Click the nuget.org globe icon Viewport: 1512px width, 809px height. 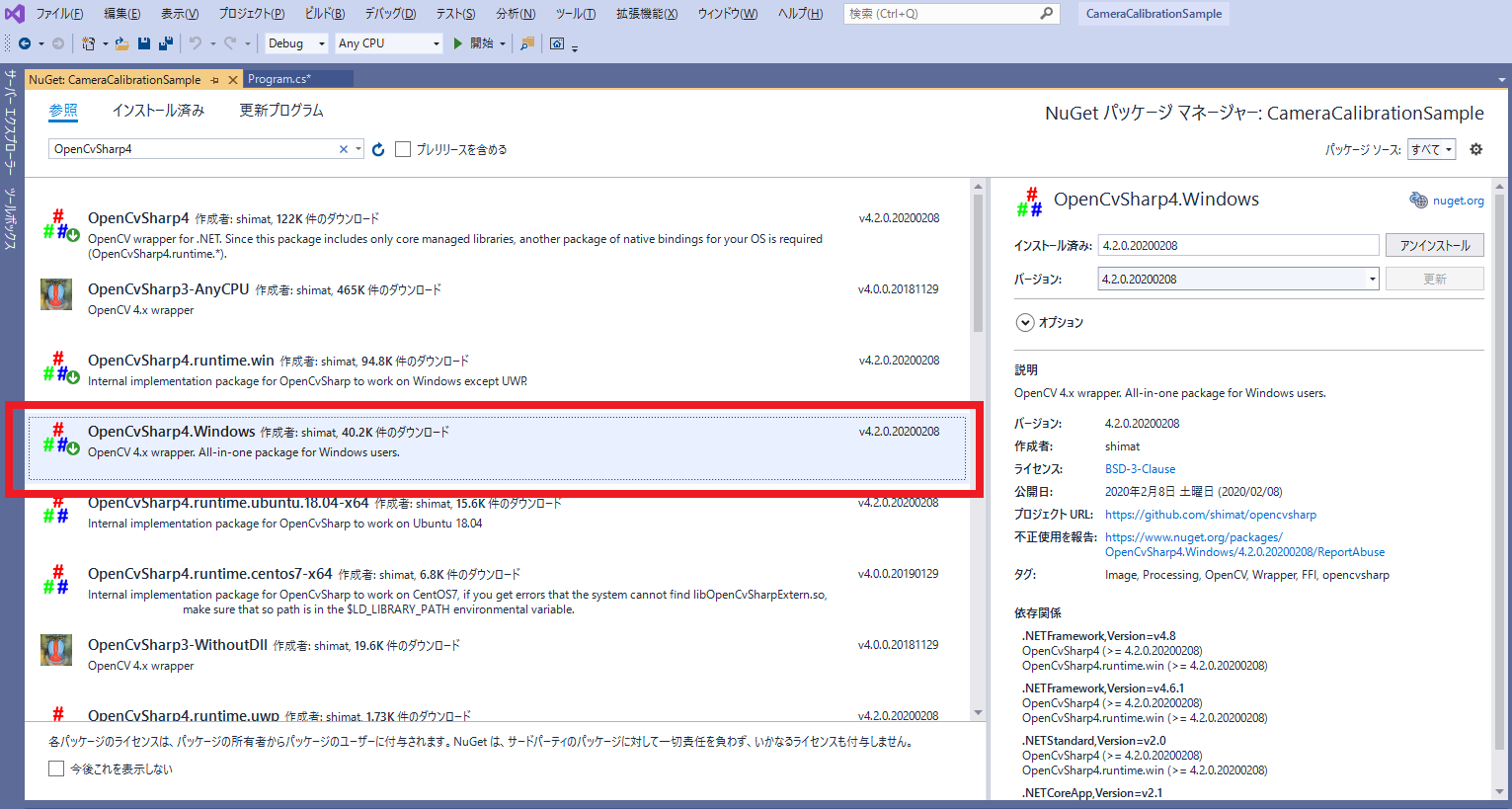coord(1418,201)
